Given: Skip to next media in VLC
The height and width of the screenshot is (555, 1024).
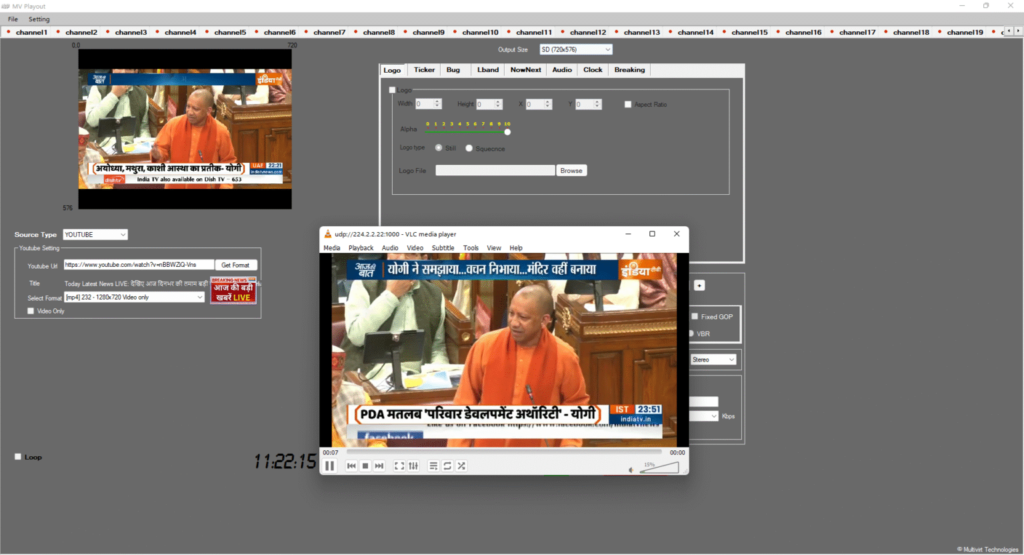Looking at the screenshot, I should (x=379, y=466).
